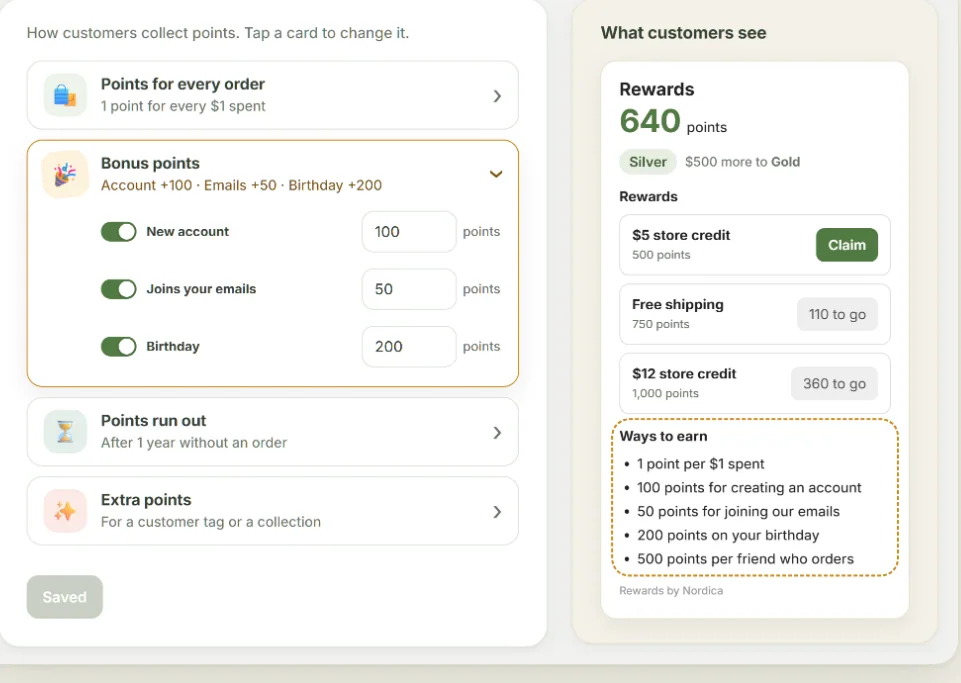
Task: Open the Points run out chevron
Action: [497, 433]
